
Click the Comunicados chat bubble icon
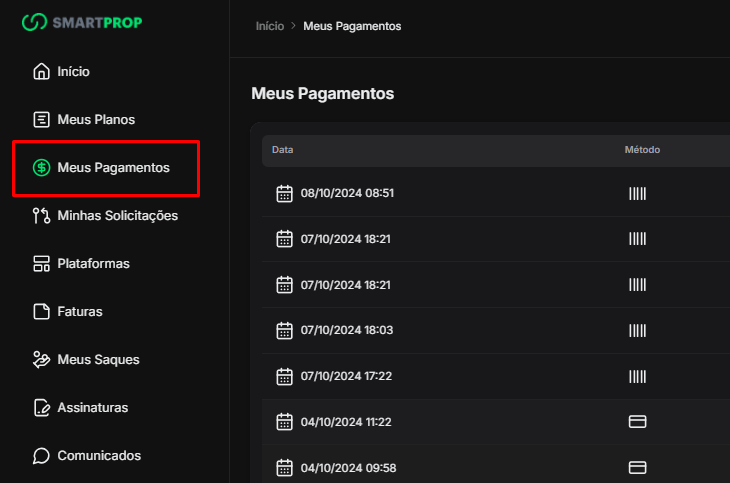41,456
